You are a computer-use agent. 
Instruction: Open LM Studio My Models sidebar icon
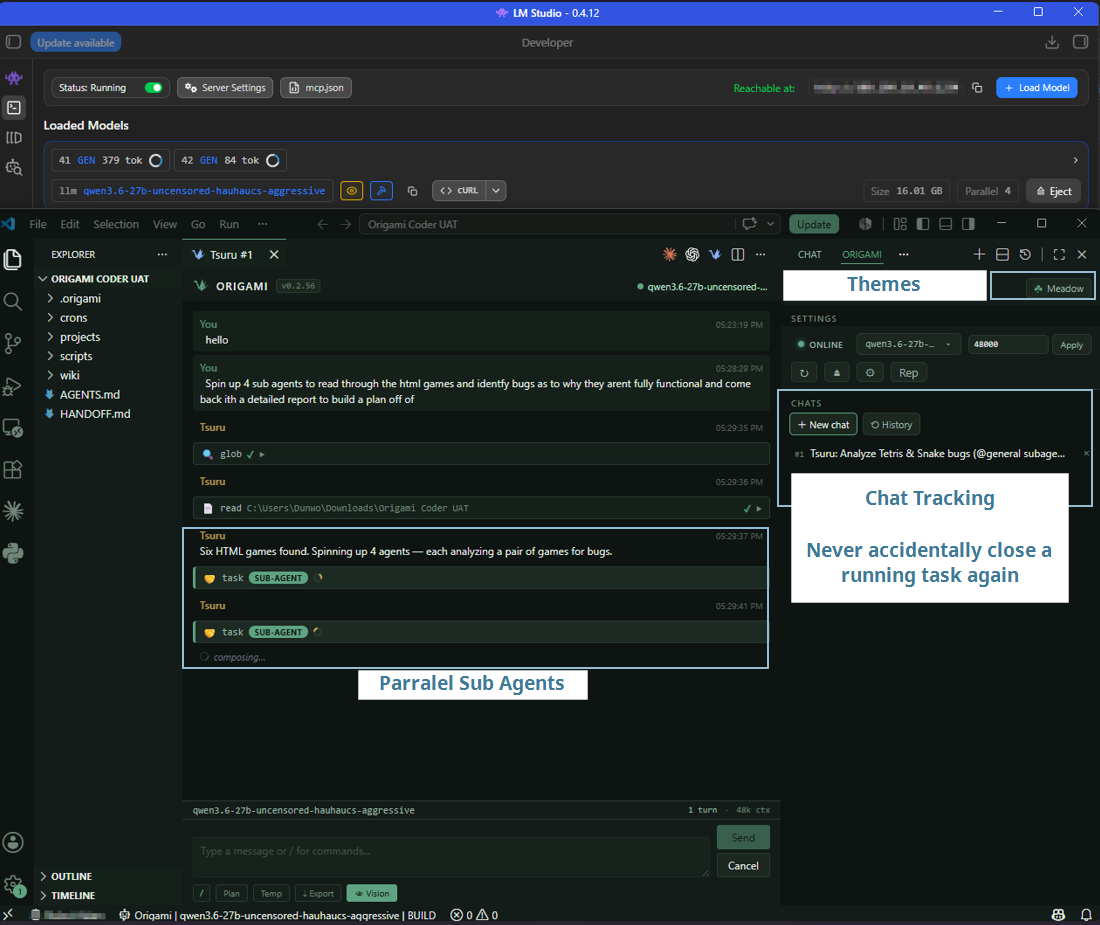[x=13, y=137]
